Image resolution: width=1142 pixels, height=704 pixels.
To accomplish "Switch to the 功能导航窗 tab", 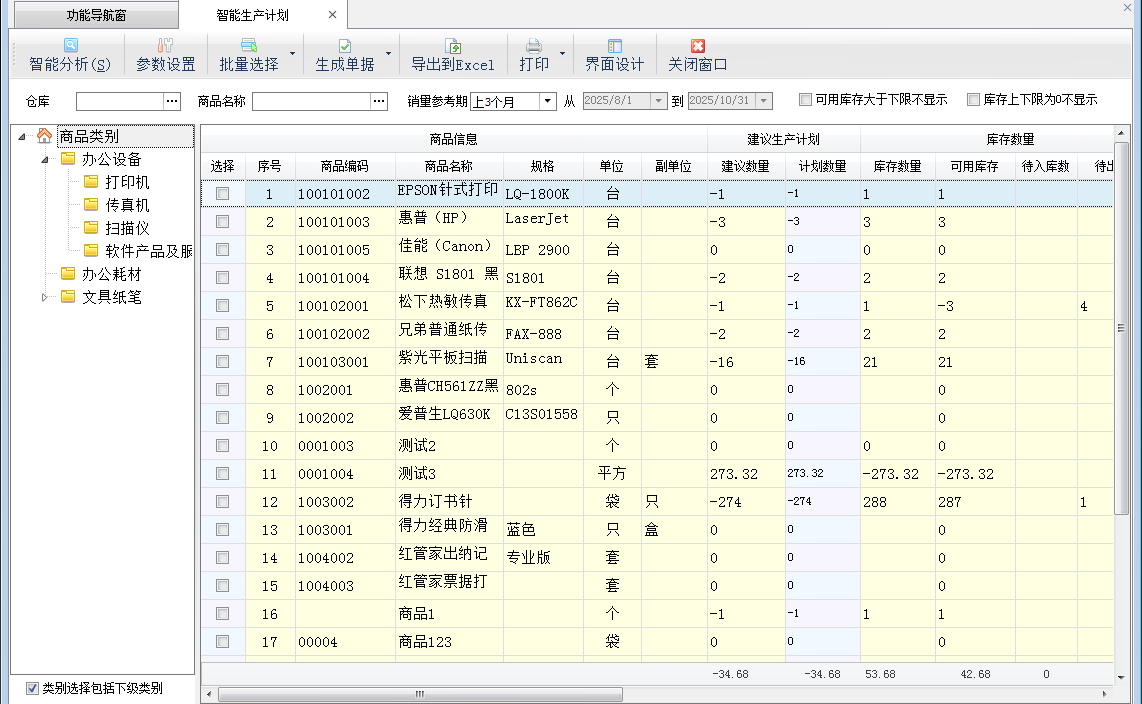I will [97, 16].
